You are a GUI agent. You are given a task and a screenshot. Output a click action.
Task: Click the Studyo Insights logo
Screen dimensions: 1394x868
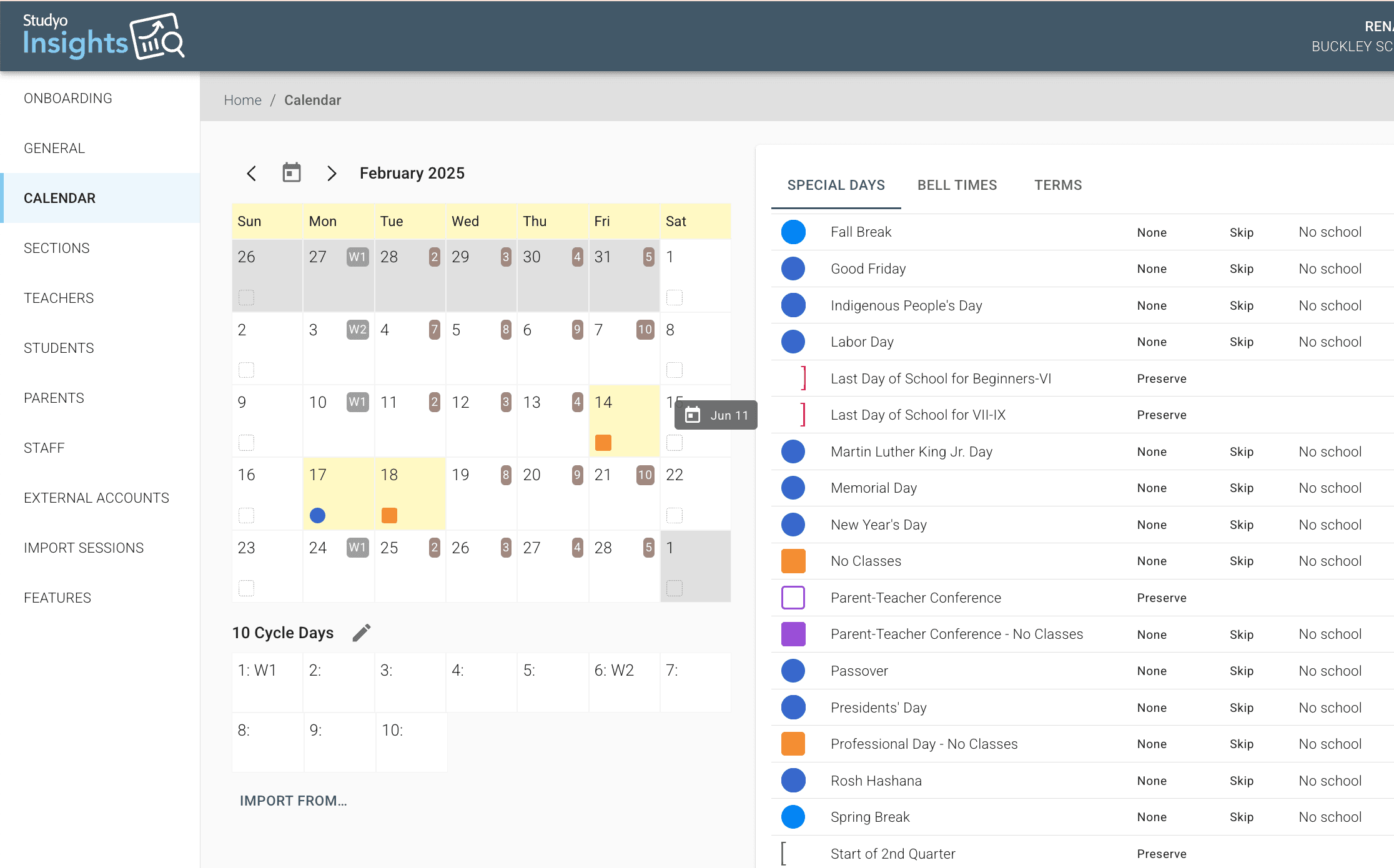(104, 36)
